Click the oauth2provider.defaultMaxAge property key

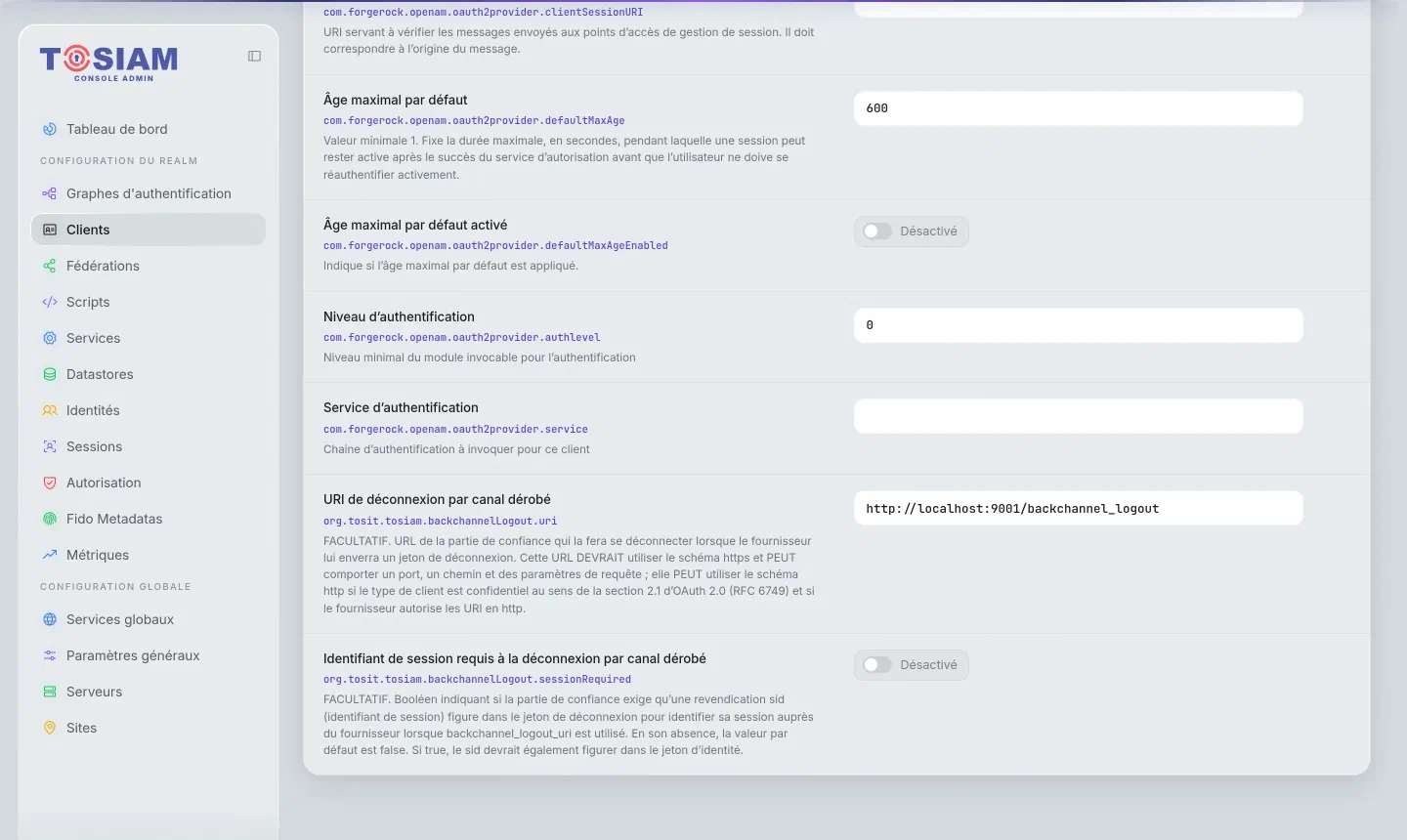coord(474,121)
